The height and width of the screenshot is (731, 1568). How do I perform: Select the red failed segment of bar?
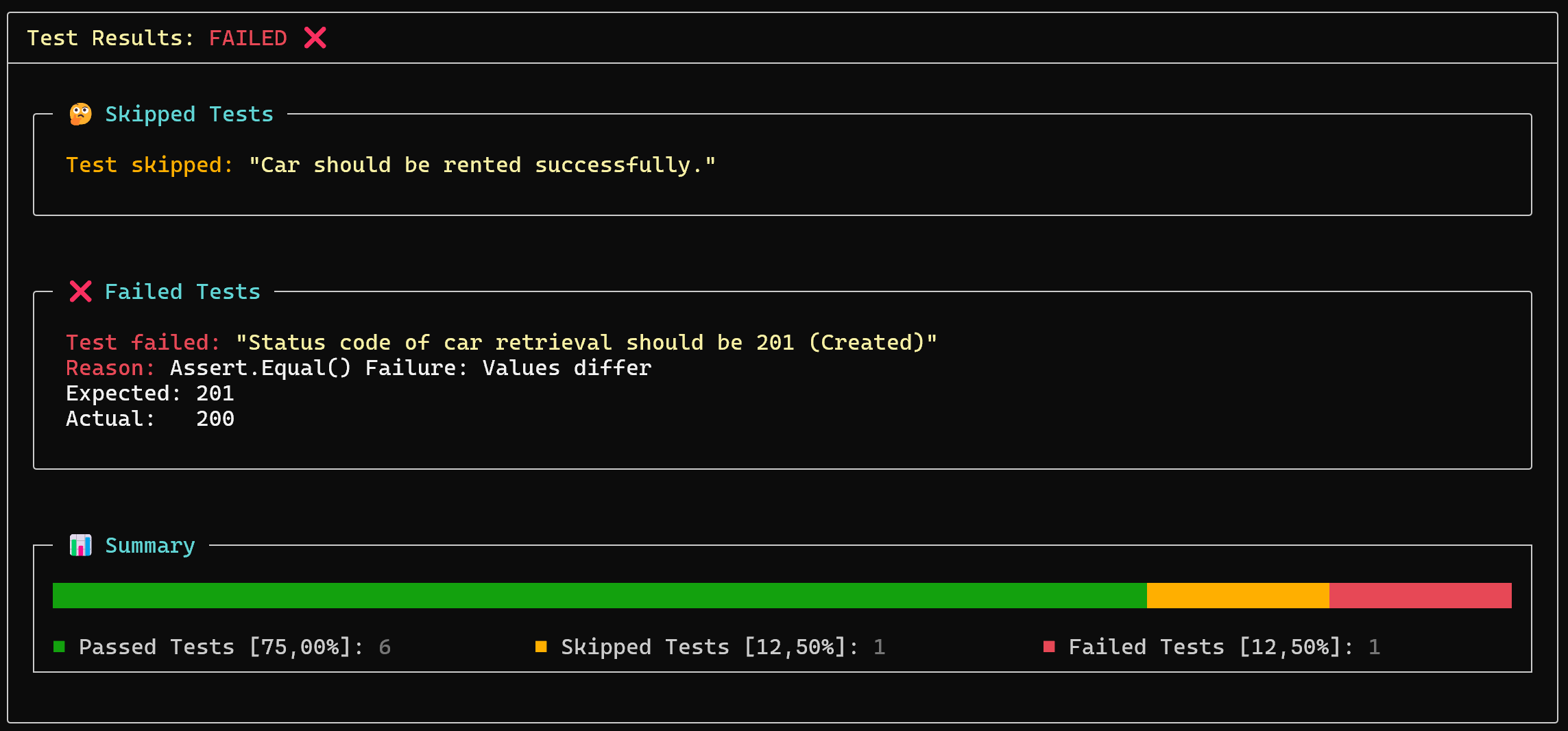point(1421,595)
